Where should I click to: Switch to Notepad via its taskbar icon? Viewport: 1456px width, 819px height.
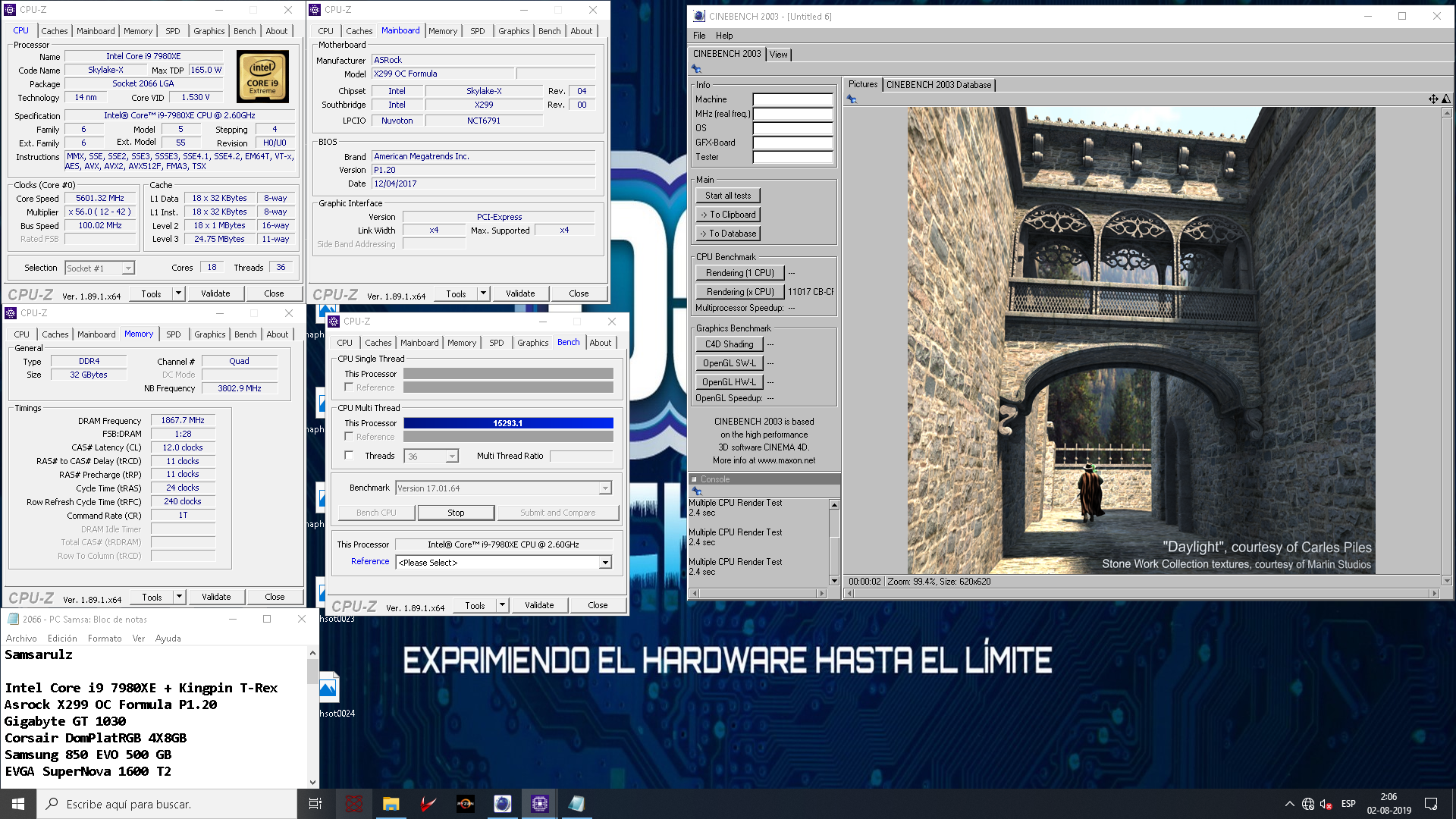(x=577, y=804)
